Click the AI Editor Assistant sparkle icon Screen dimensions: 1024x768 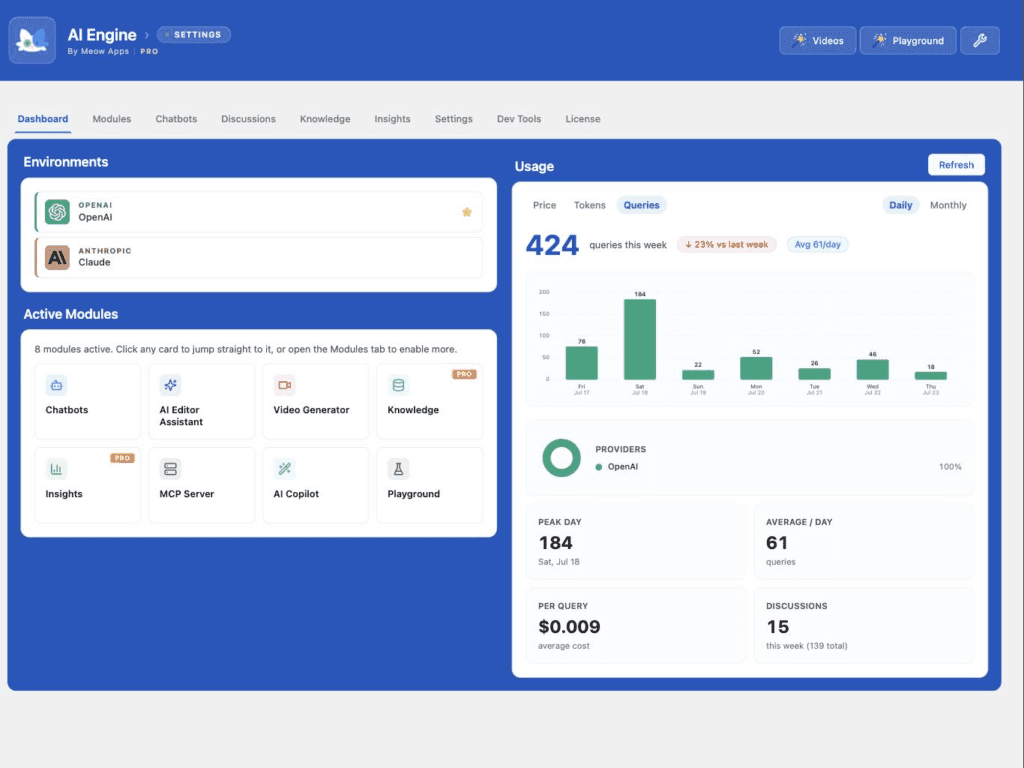pos(170,385)
